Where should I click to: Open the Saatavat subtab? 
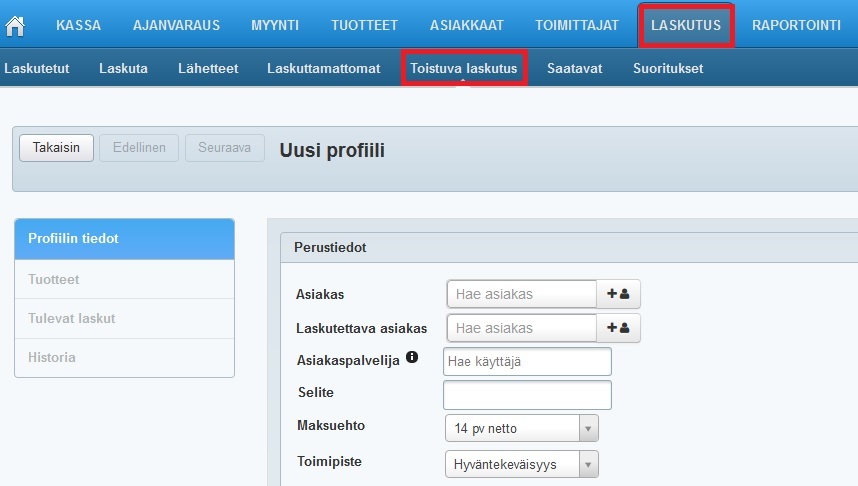click(x=574, y=68)
